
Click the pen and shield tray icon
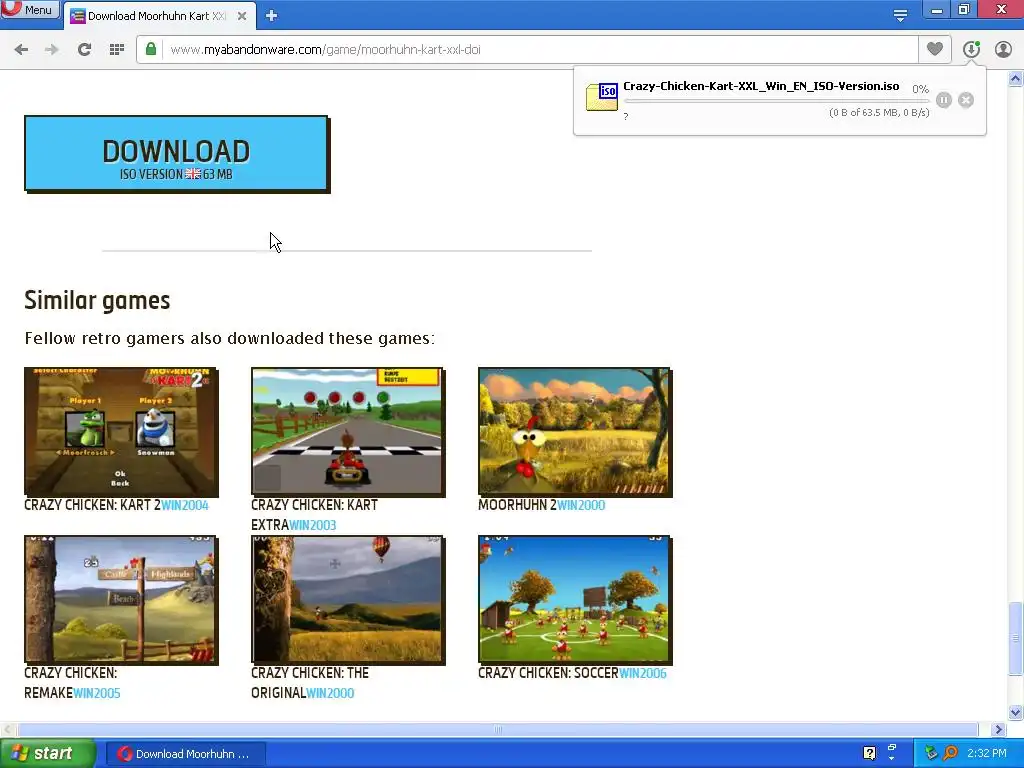coord(931,753)
